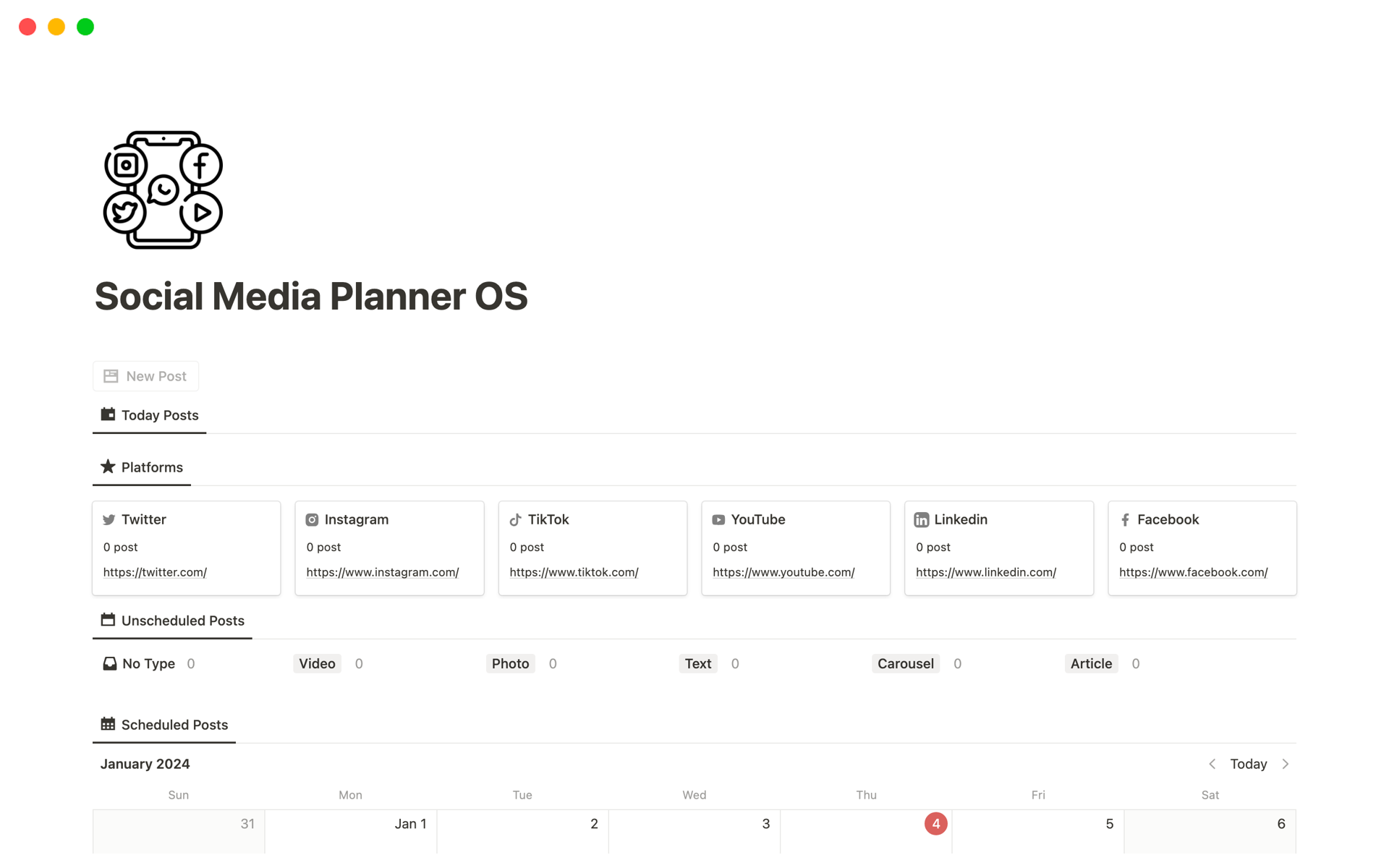Click the Facebook icon on its platform card
The height and width of the screenshot is (868, 1389).
[1126, 519]
